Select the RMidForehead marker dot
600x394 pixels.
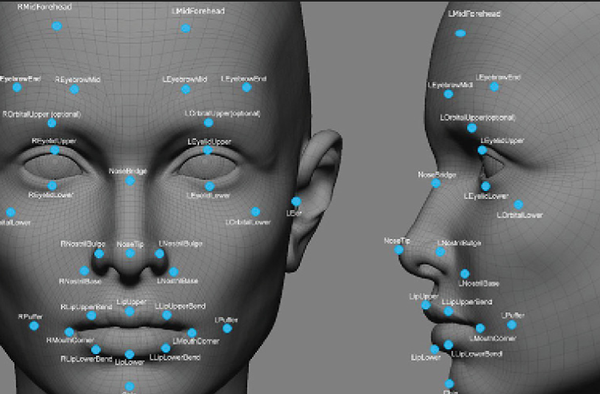[x=57, y=26]
